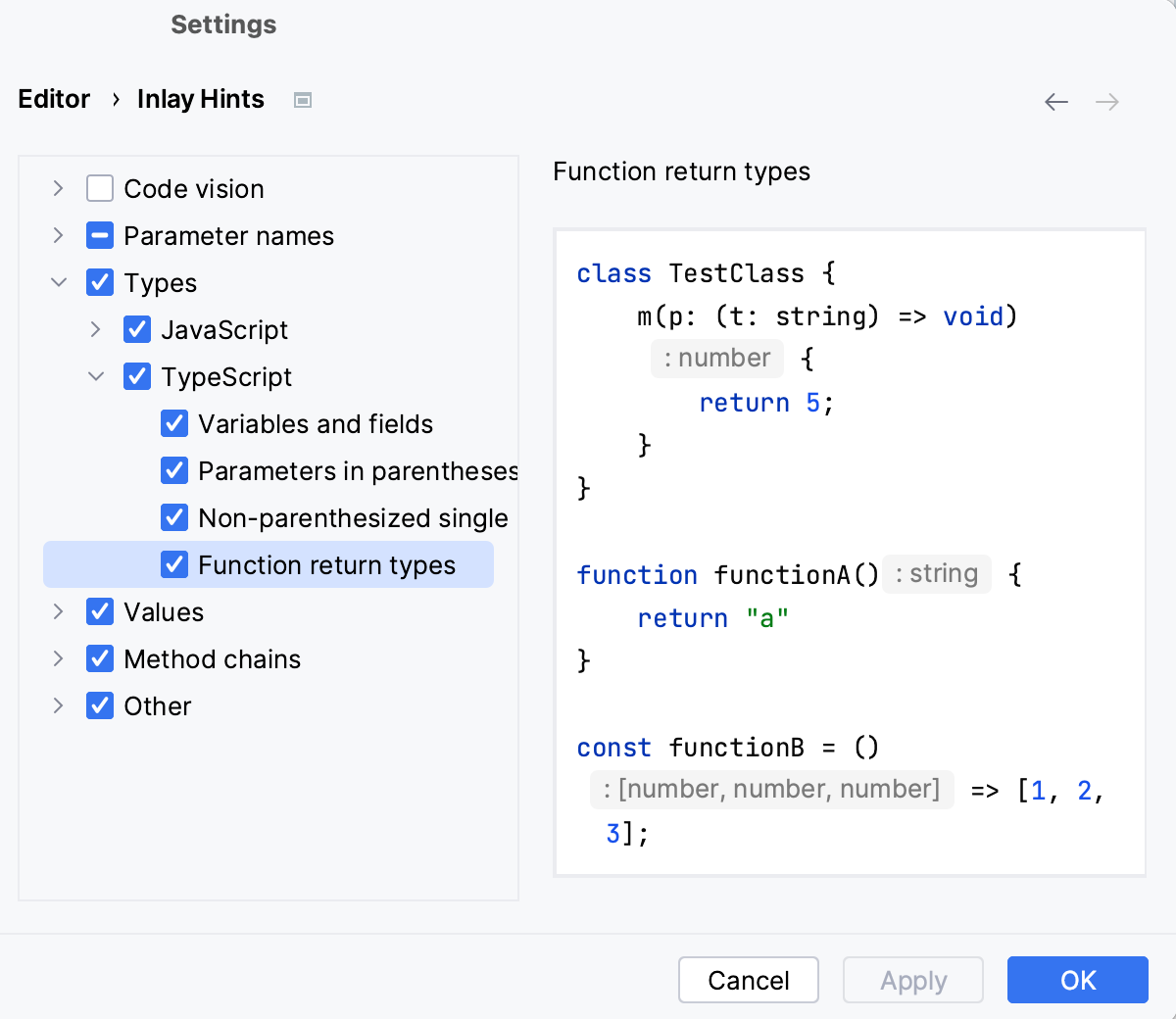Disable Parameters in parentheses checkbox
This screenshot has width=1176, height=1019.
(173, 470)
